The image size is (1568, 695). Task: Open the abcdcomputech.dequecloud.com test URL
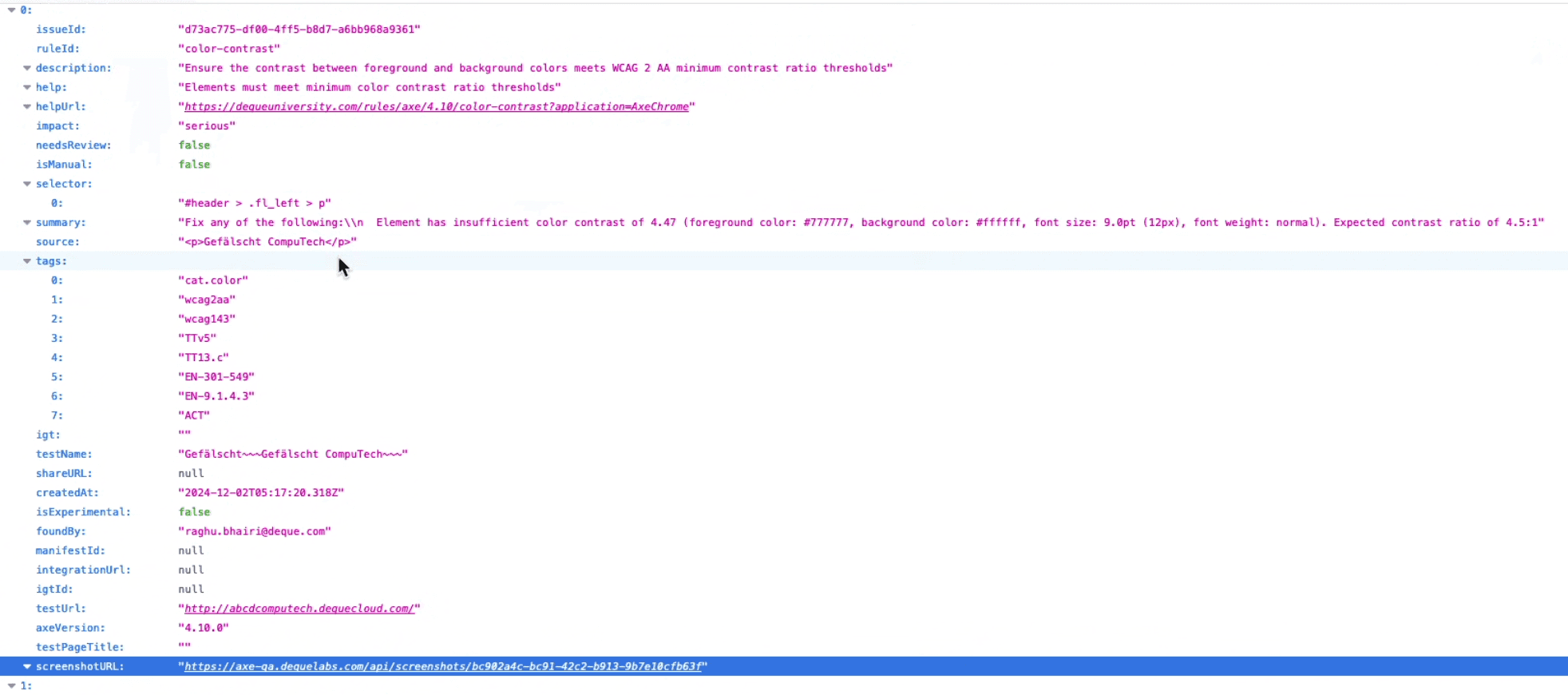[x=299, y=609]
